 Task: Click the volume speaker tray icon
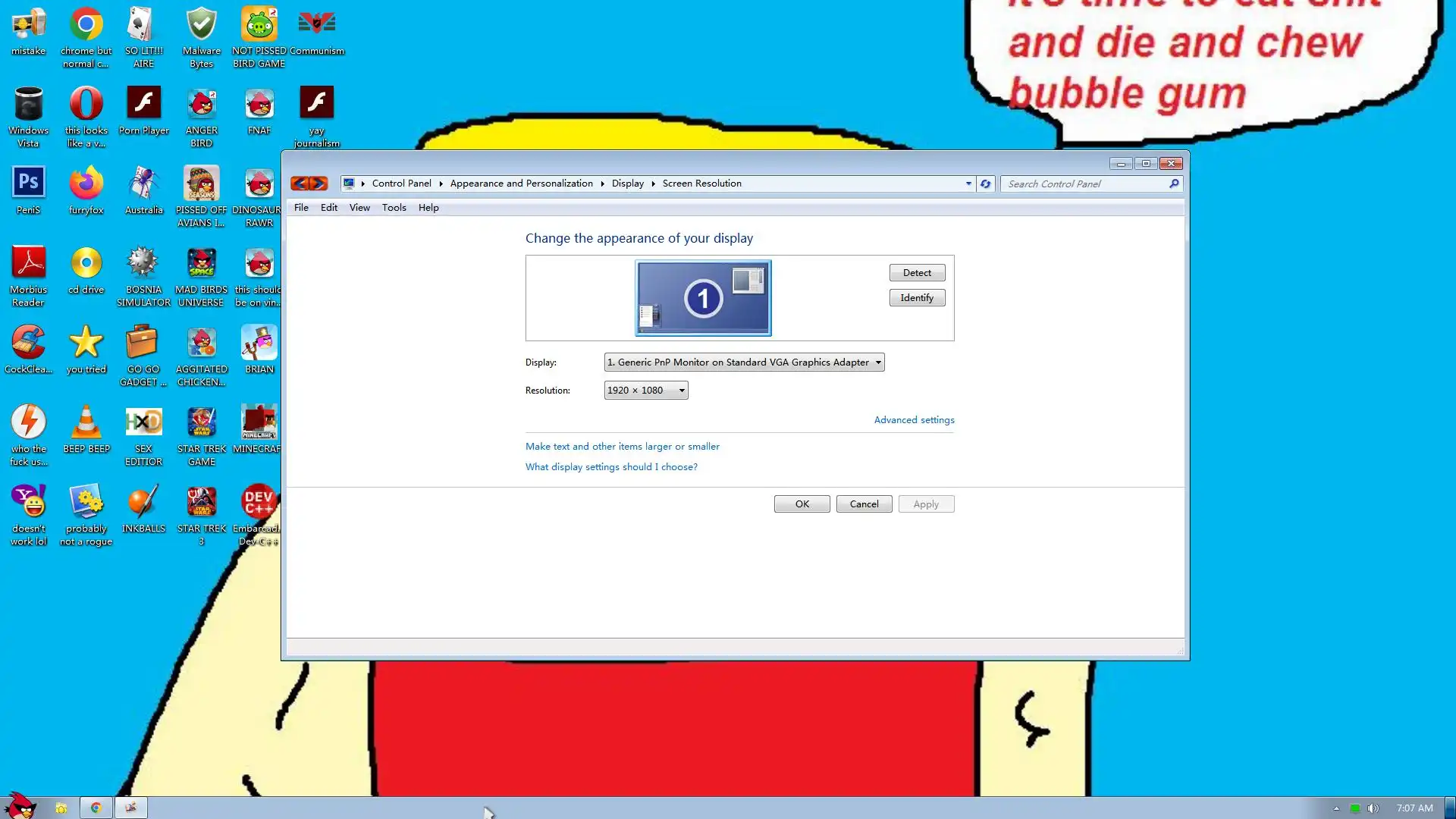click(1373, 808)
